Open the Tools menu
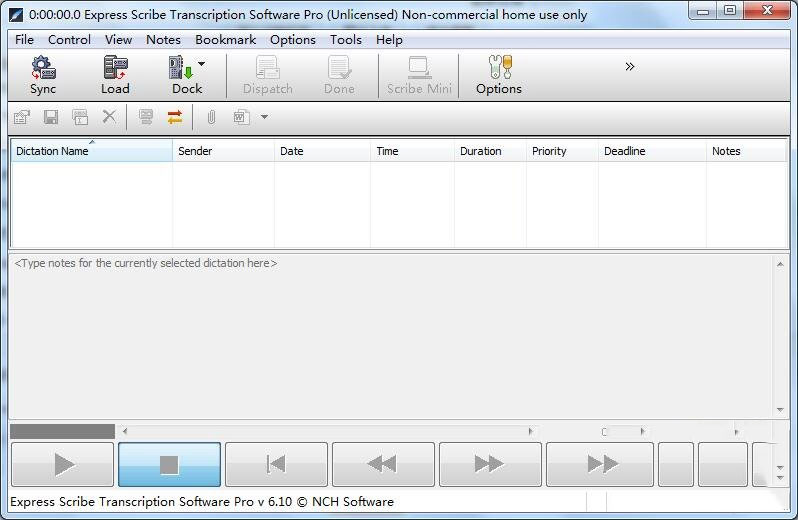This screenshot has width=798, height=520. (x=346, y=40)
